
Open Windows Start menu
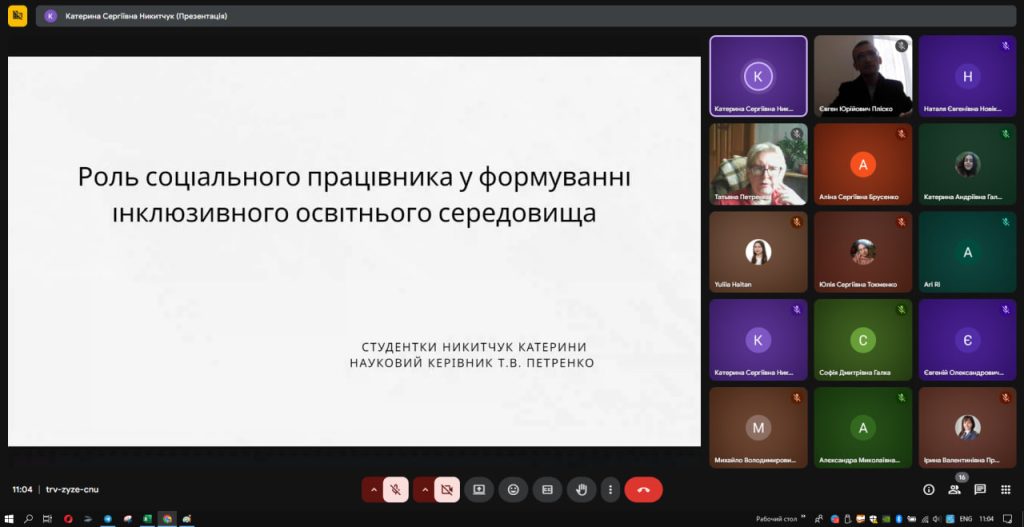point(9,519)
